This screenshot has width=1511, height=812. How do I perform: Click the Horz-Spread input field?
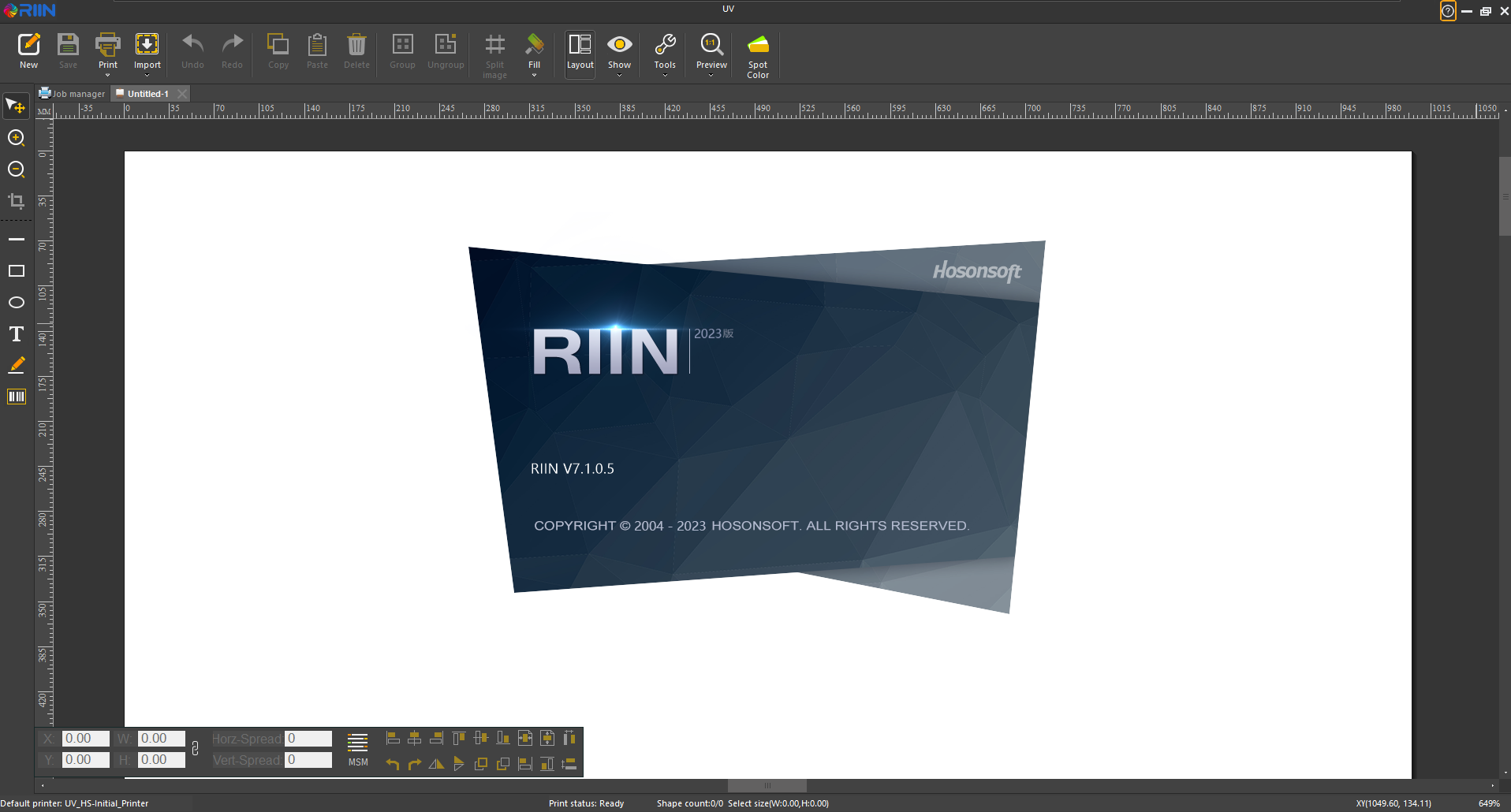point(308,739)
